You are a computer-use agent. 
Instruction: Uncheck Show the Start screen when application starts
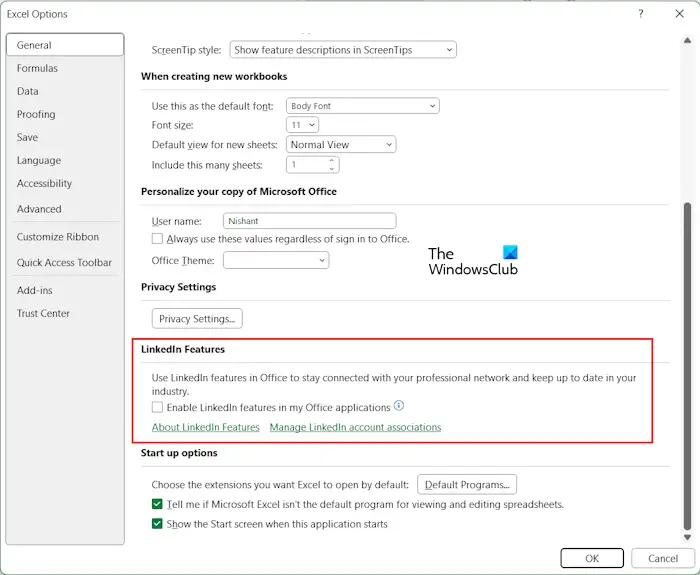(157, 524)
